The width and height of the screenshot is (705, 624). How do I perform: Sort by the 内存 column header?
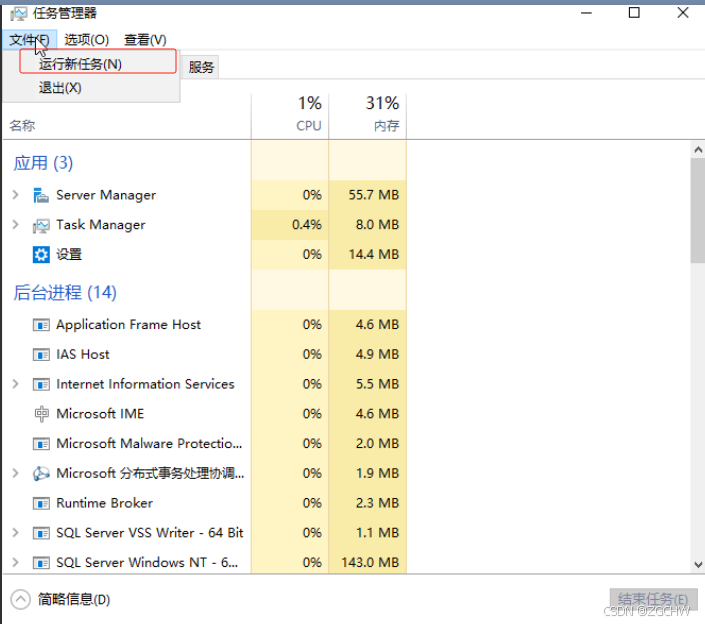click(x=368, y=116)
